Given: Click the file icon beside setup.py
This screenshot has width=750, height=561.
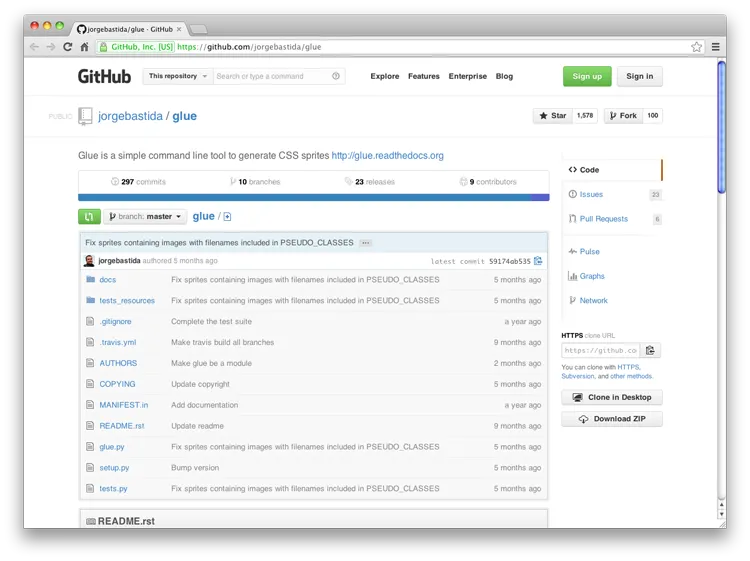Looking at the screenshot, I should click(x=90, y=468).
